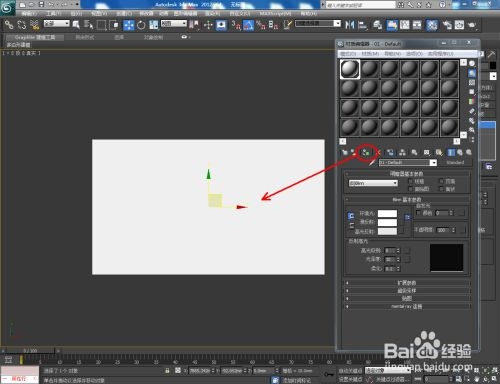Open the Blinn shader type dropdown
The width and height of the screenshot is (500, 384).
point(373,183)
